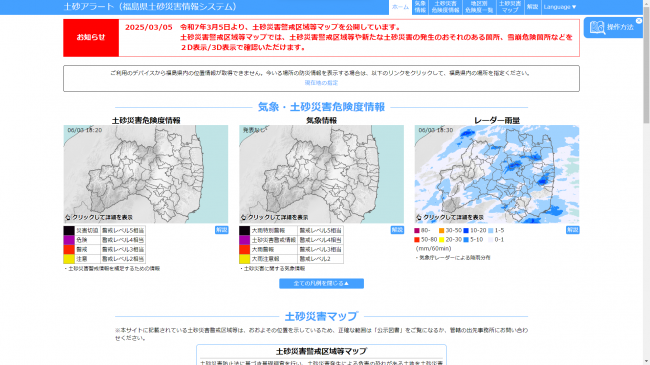The width and height of the screenshot is (650, 365).
Task: Click the yellow 注意 legend swatch
Action: coord(69,259)
